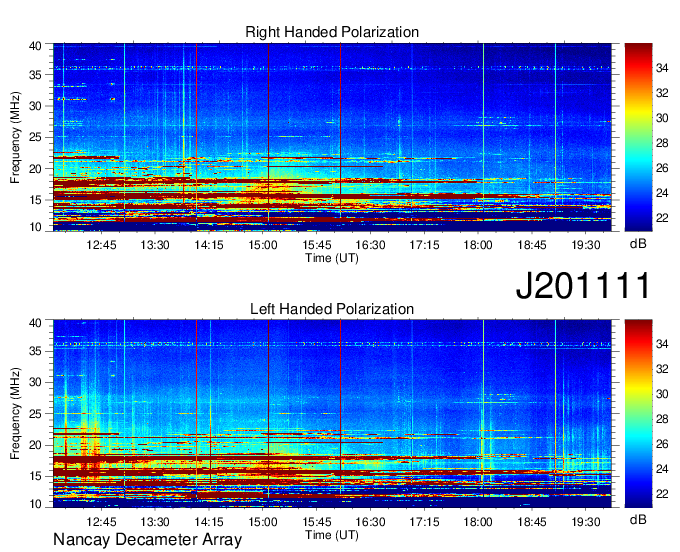The width and height of the screenshot is (680, 552).
Task: Click the 30 dB value, Right Handed color bar
Action: (x=662, y=118)
